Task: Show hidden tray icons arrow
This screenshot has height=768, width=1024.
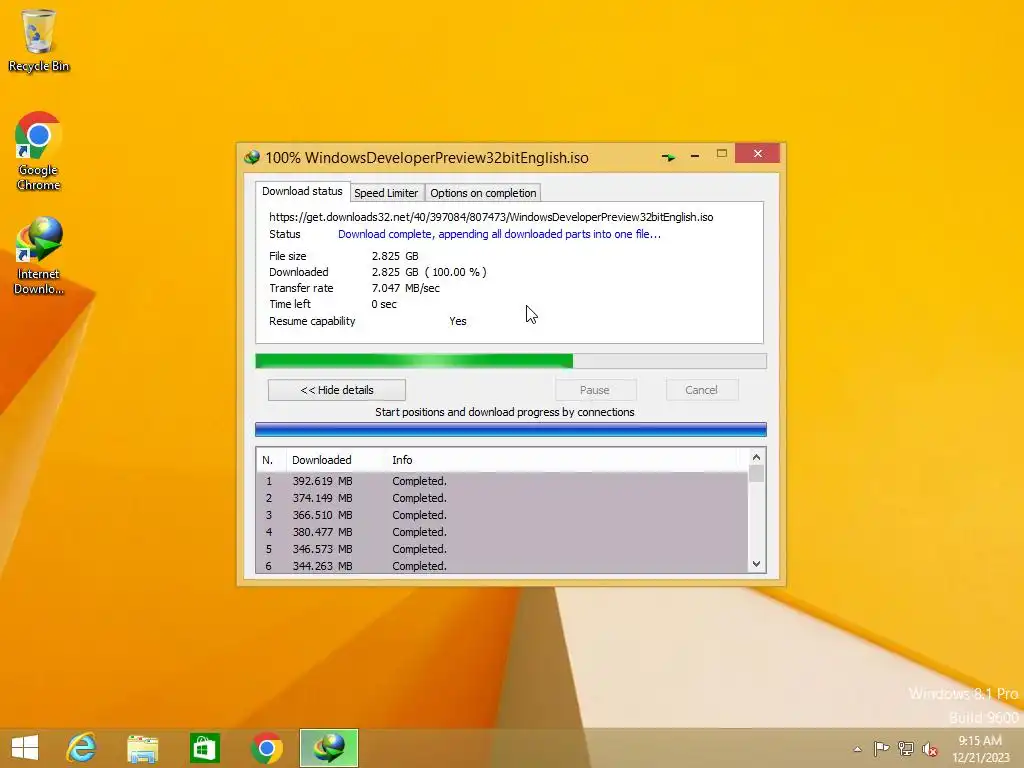Action: pos(857,749)
